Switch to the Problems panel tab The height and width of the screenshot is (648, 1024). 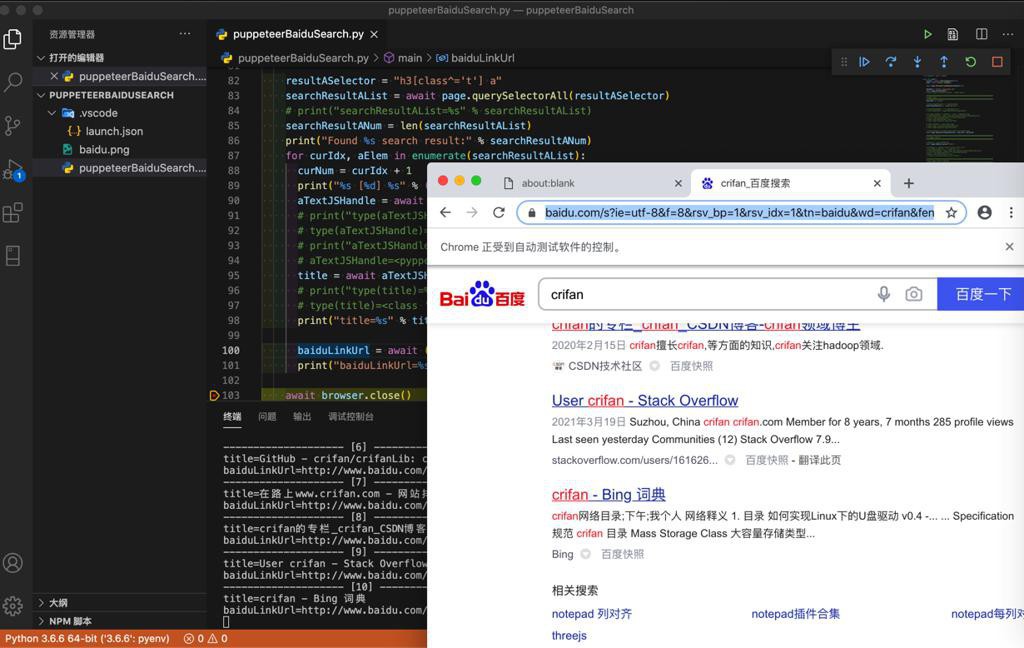click(266, 417)
